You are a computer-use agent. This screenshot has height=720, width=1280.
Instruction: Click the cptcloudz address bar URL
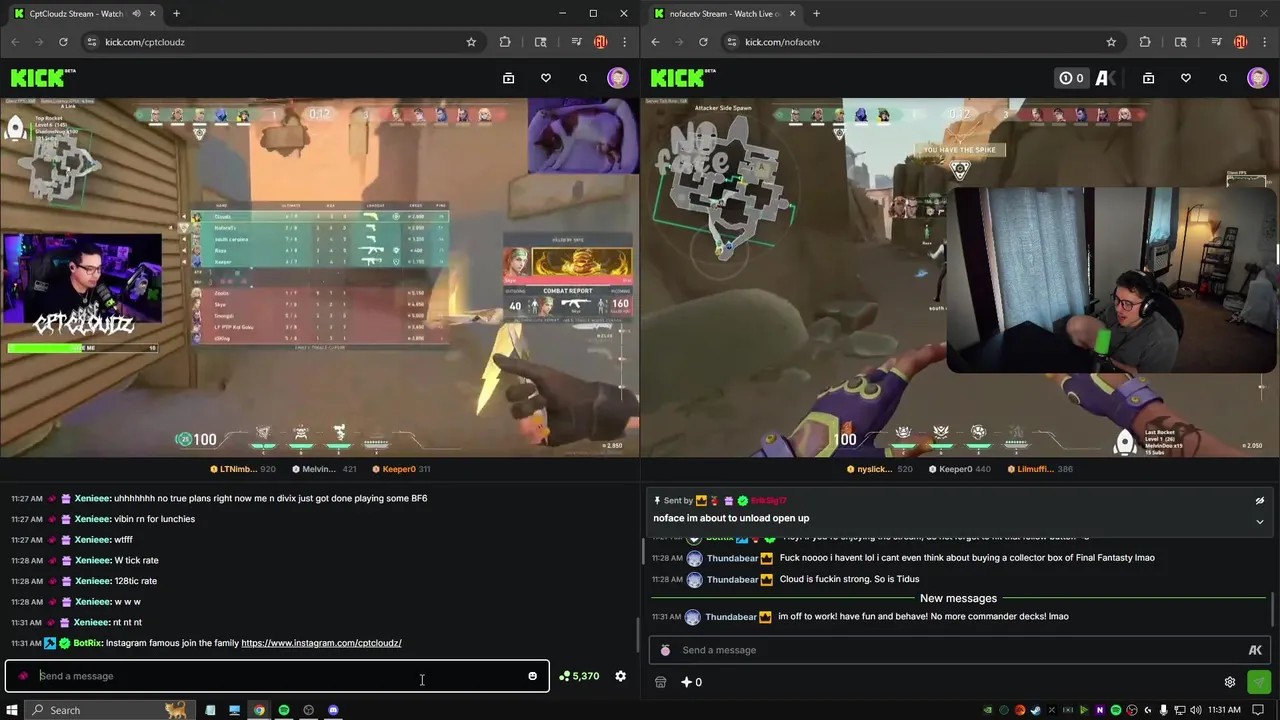coord(145,42)
